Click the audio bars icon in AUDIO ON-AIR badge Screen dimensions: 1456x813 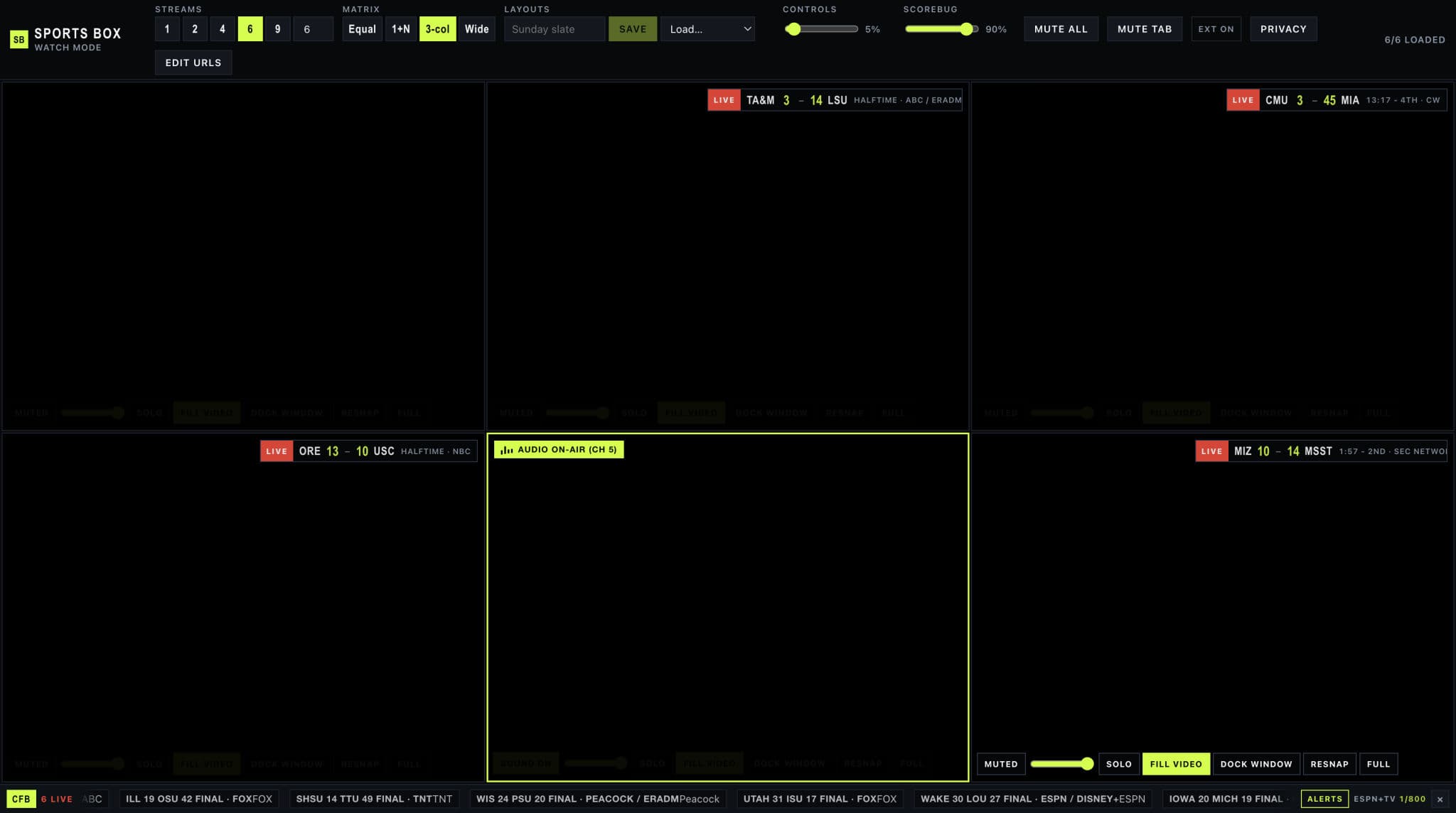pyautogui.click(x=507, y=450)
